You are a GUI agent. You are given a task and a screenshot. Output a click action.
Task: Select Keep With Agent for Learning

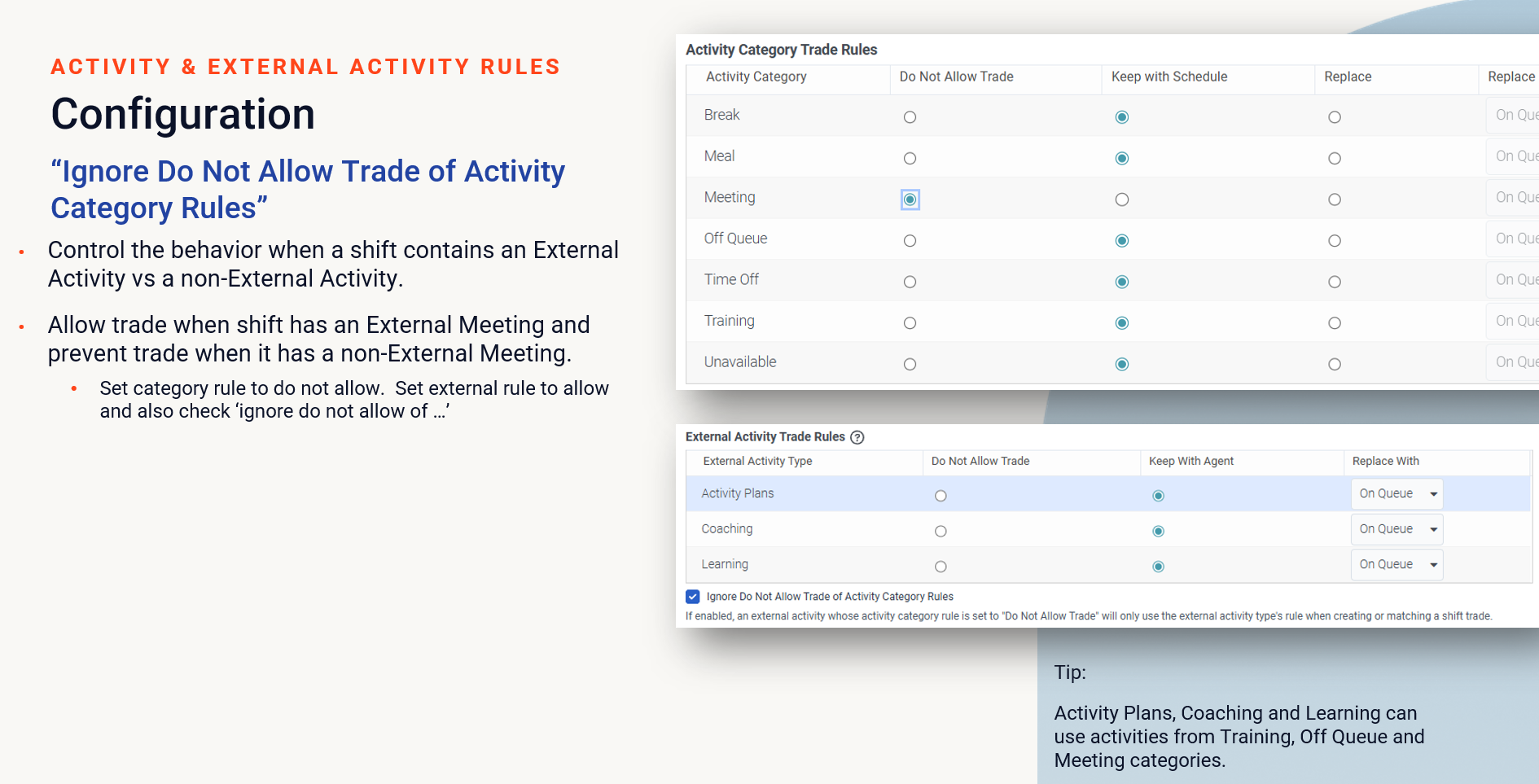1158,567
